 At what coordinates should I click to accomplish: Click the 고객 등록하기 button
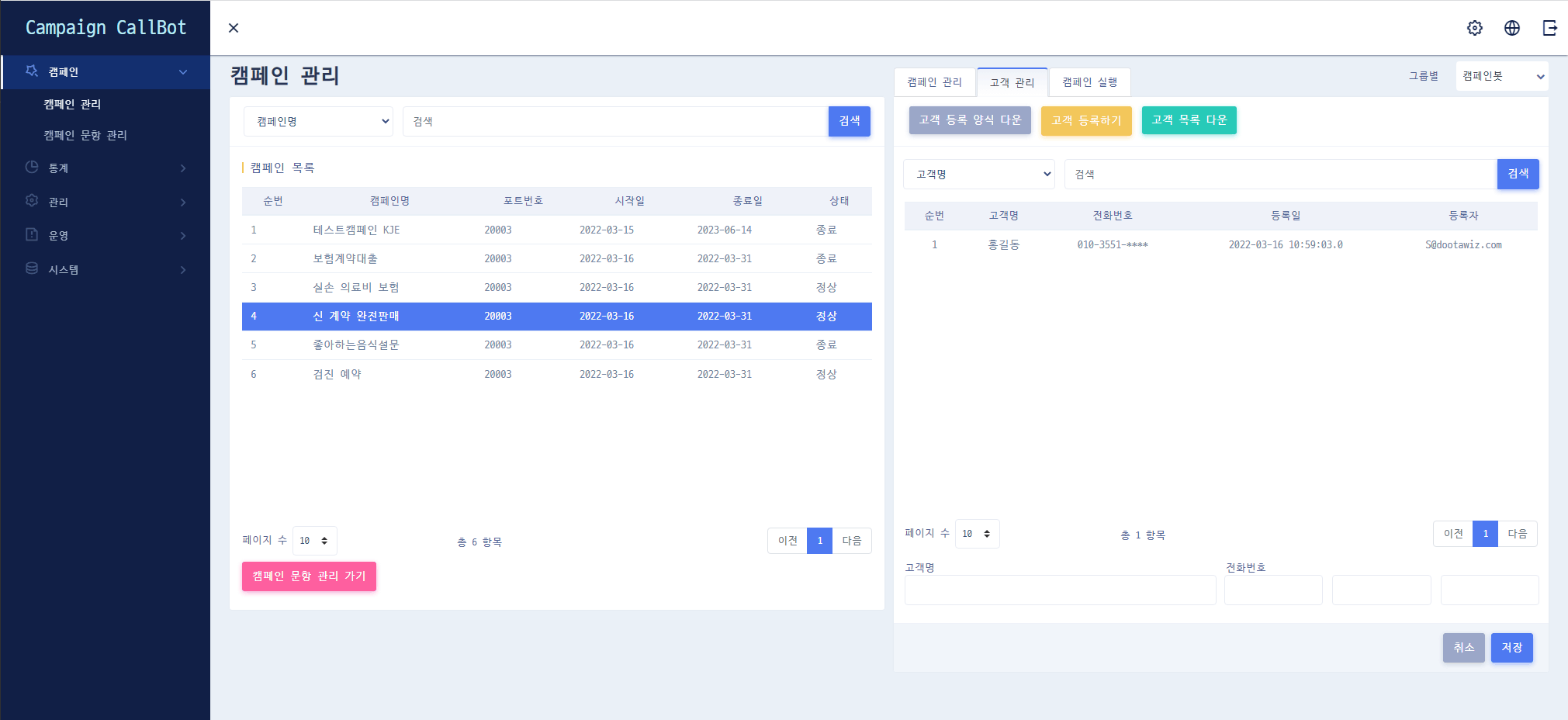(1085, 120)
